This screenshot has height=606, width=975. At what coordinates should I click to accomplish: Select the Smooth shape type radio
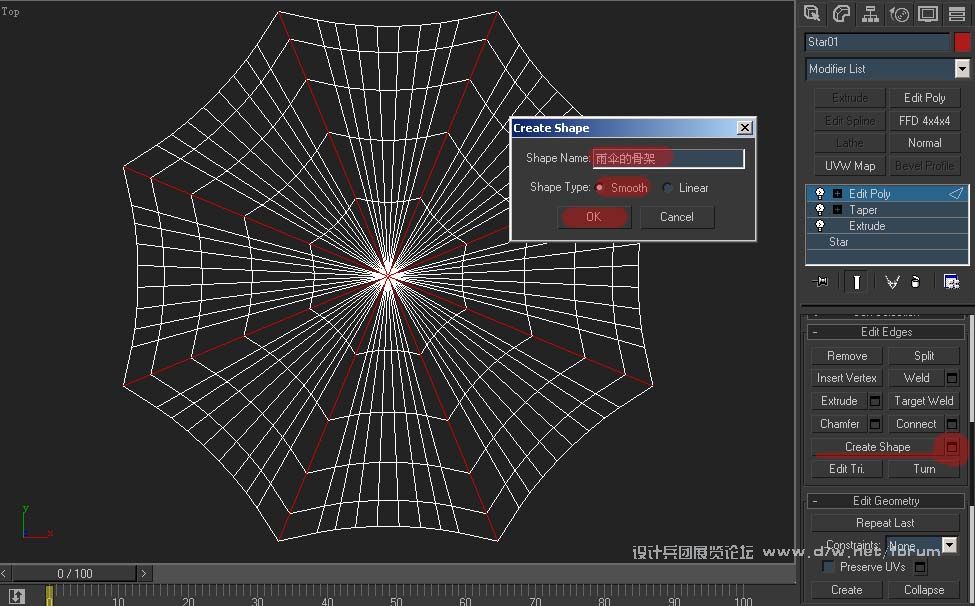tap(599, 188)
